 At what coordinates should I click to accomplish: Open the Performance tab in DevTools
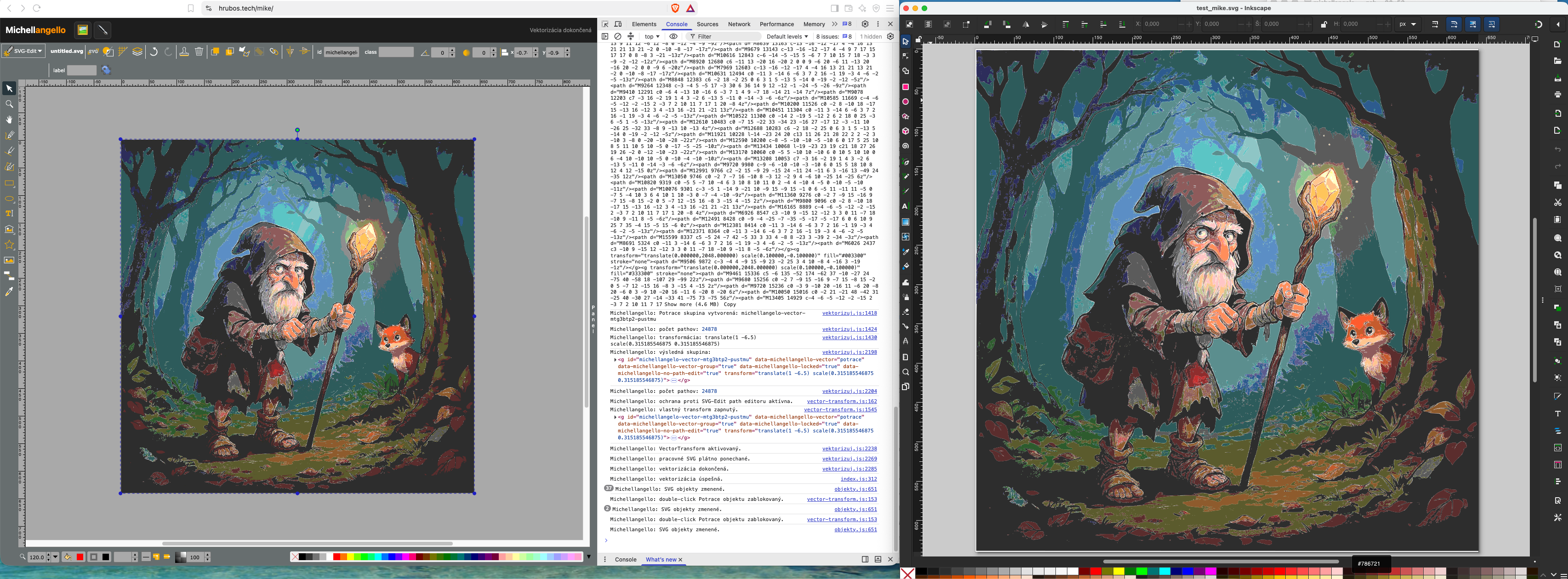(x=777, y=24)
